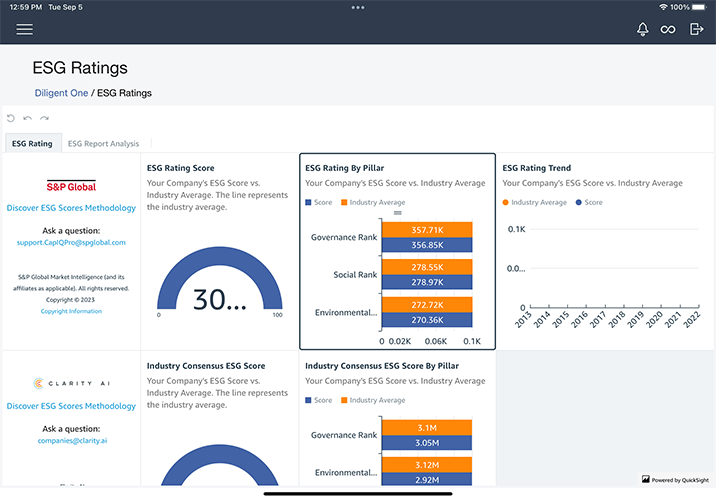
Task: Click the reset dashboard icon
Action: tap(11, 118)
